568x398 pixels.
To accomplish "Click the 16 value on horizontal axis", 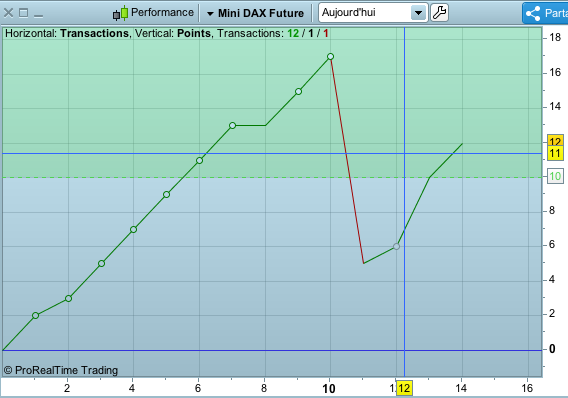I will click(x=527, y=388).
